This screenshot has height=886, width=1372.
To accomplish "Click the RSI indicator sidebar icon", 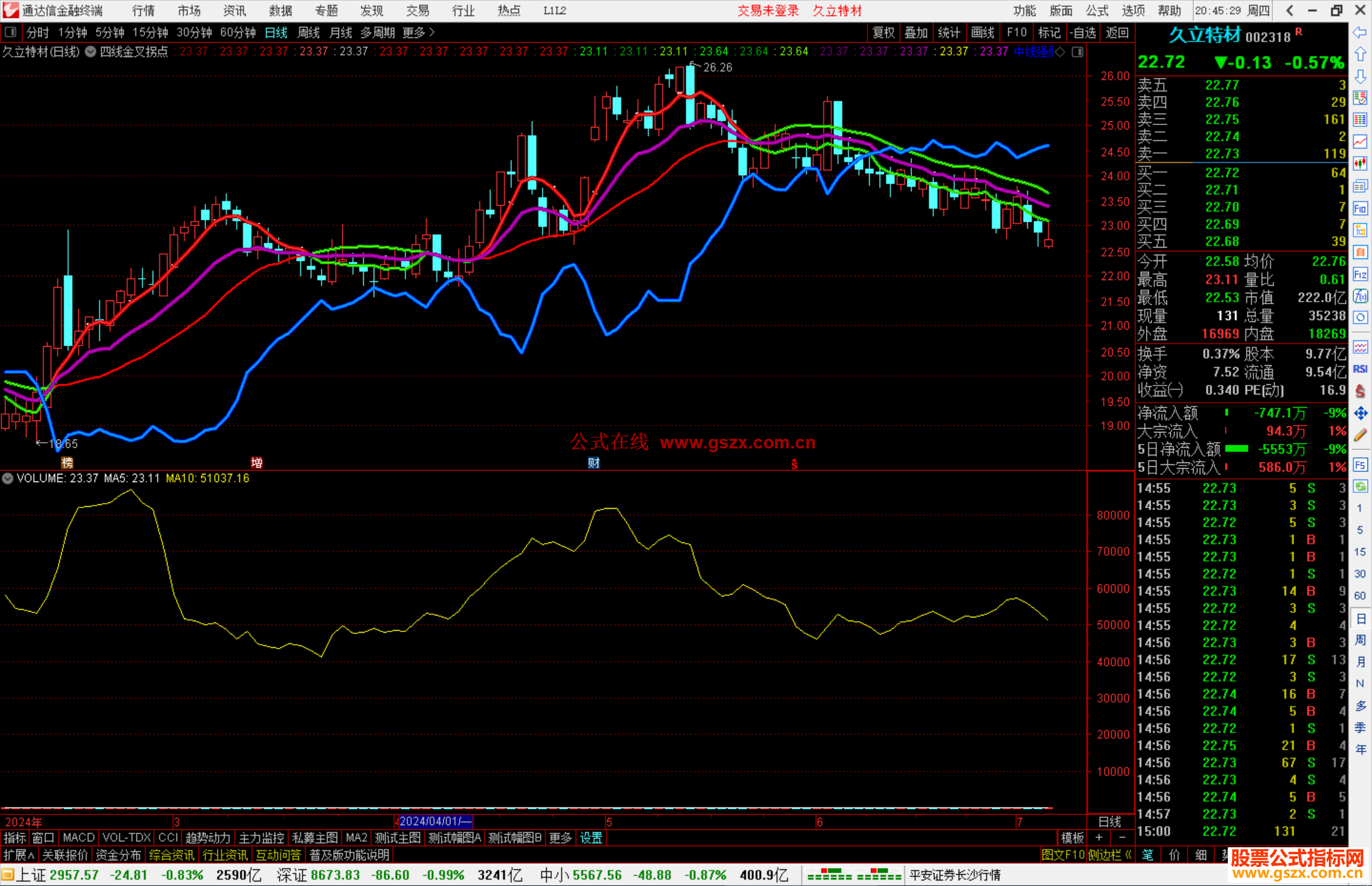I will pyautogui.click(x=1360, y=369).
